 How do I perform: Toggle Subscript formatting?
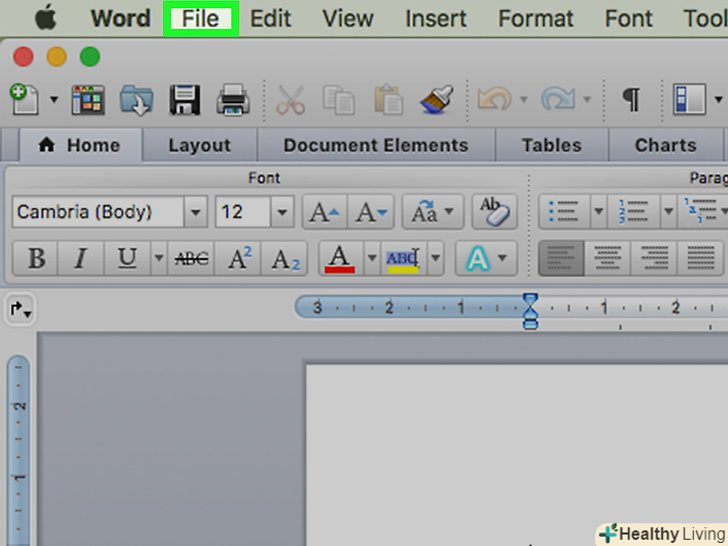[284, 258]
